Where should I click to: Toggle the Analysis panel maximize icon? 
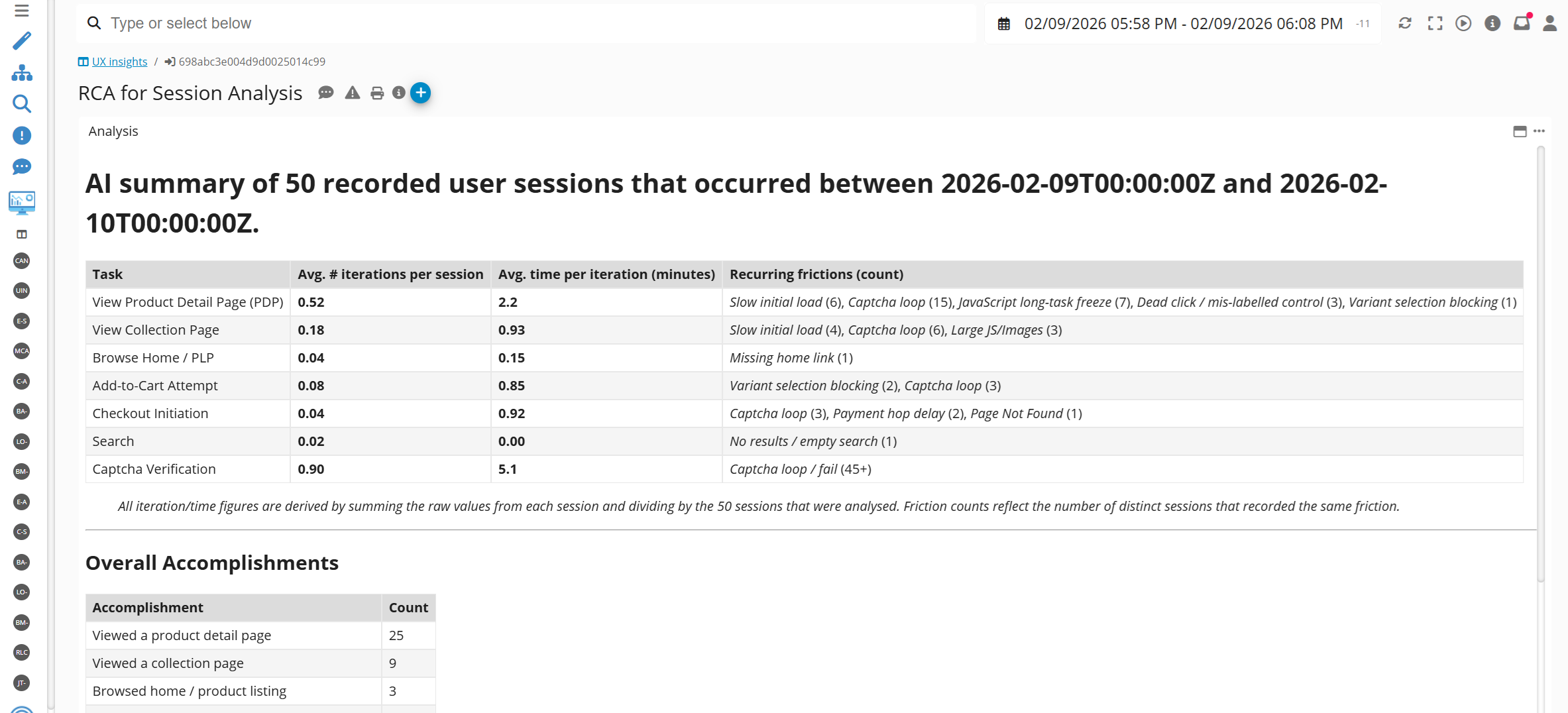click(1520, 131)
